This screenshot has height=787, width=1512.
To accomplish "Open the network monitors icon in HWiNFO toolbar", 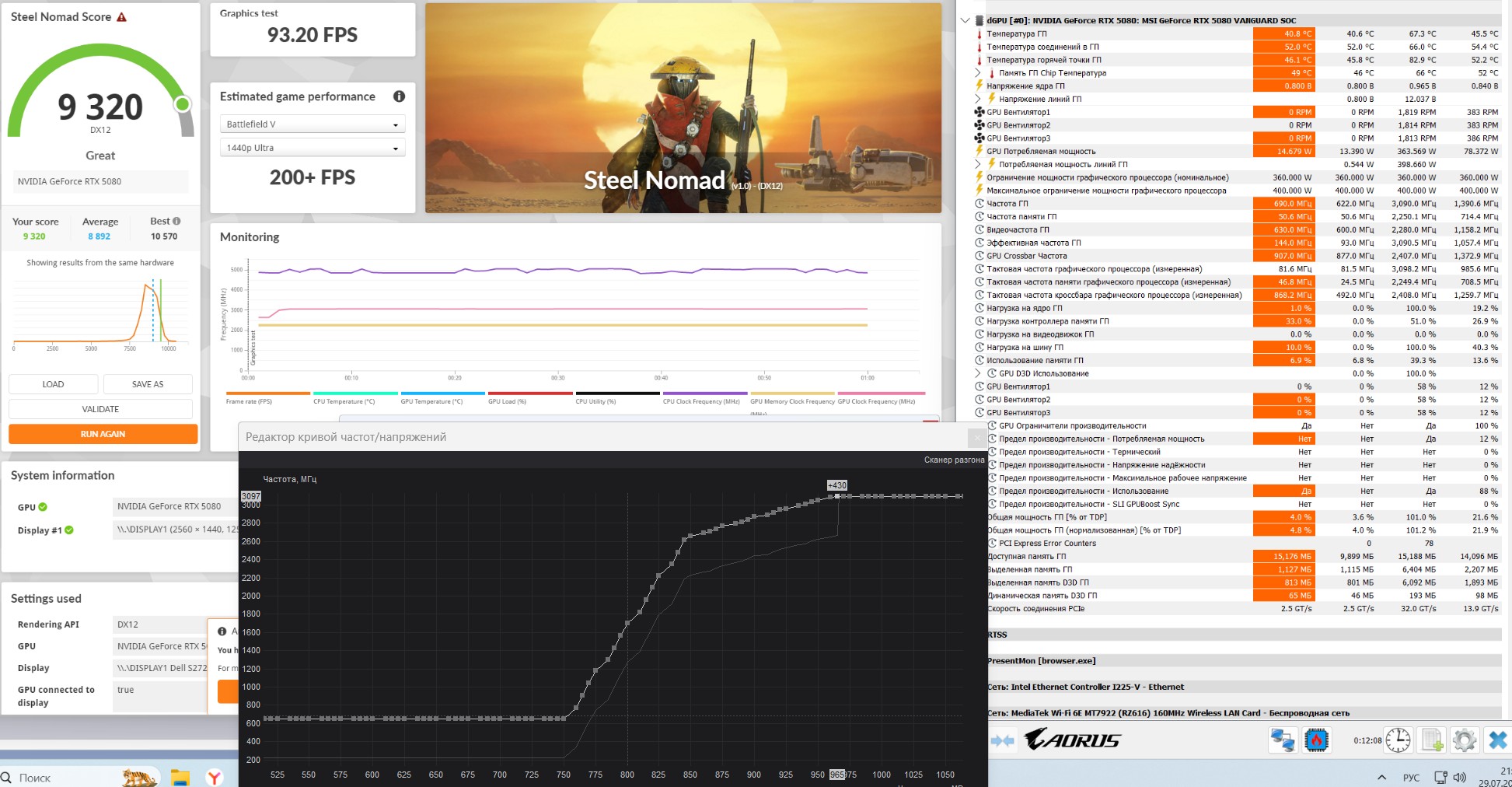I will point(1283,740).
